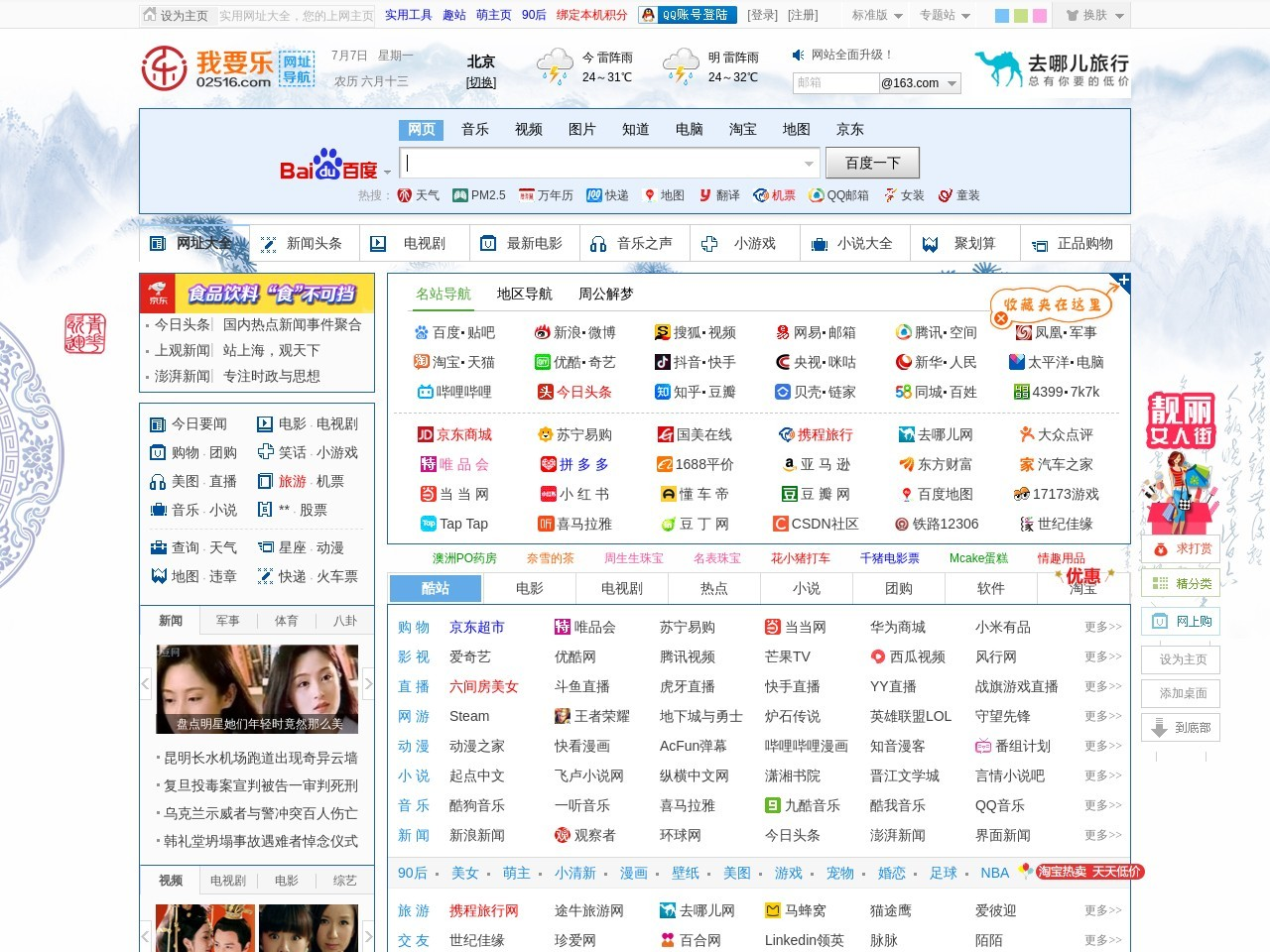Open 精分类 sidebar item
This screenshot has height=952, width=1270.
[x=1181, y=584]
